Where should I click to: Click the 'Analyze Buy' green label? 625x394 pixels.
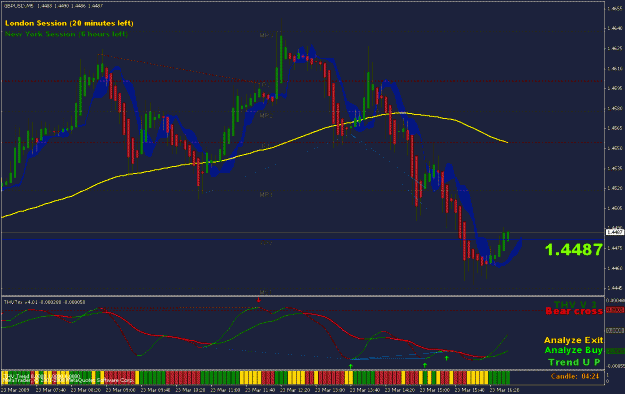[x=574, y=350]
